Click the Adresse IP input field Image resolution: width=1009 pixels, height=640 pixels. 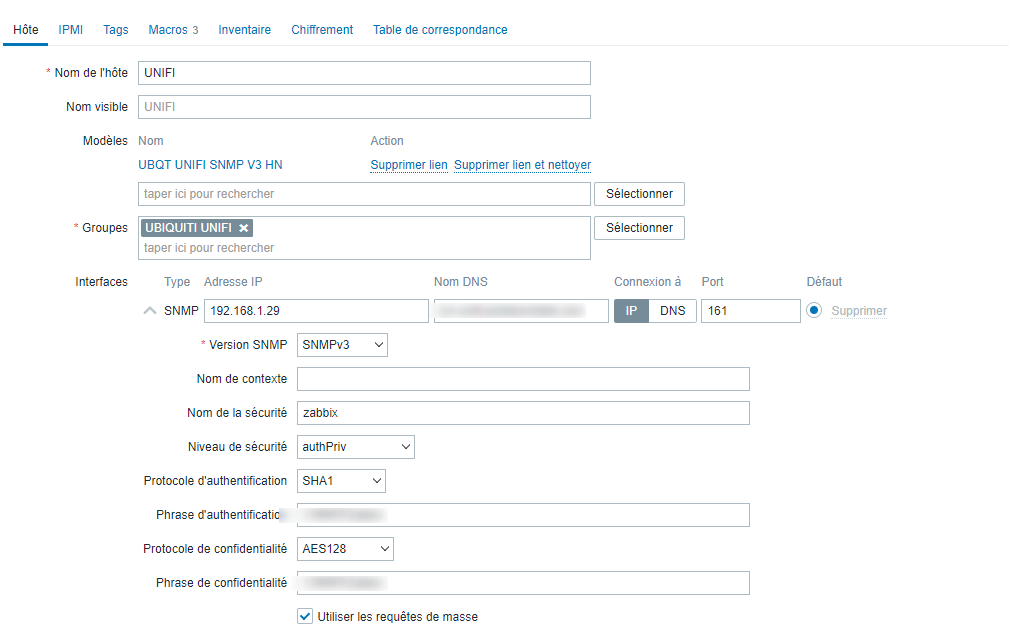click(x=316, y=311)
